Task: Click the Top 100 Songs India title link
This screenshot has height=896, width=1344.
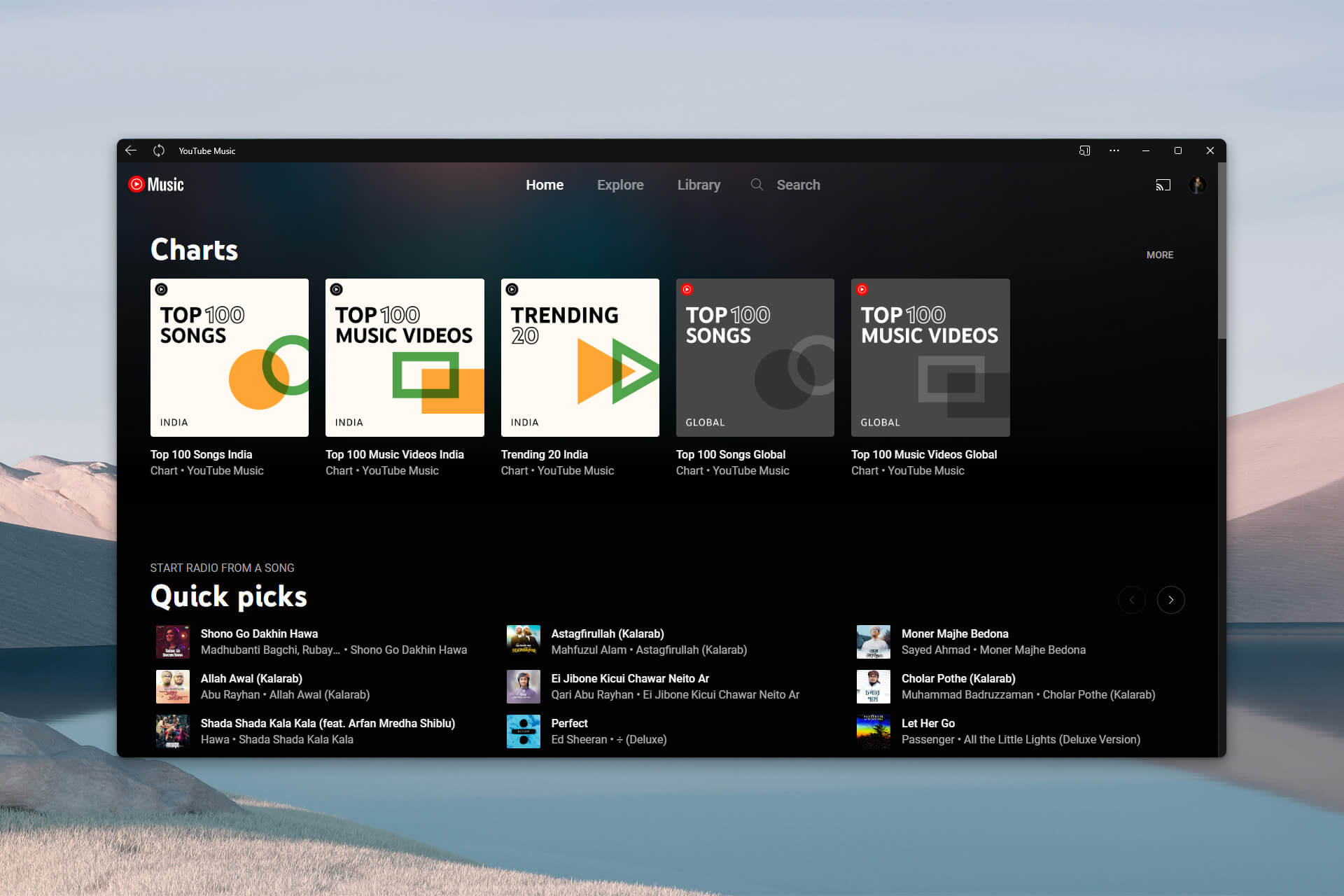Action: (201, 454)
